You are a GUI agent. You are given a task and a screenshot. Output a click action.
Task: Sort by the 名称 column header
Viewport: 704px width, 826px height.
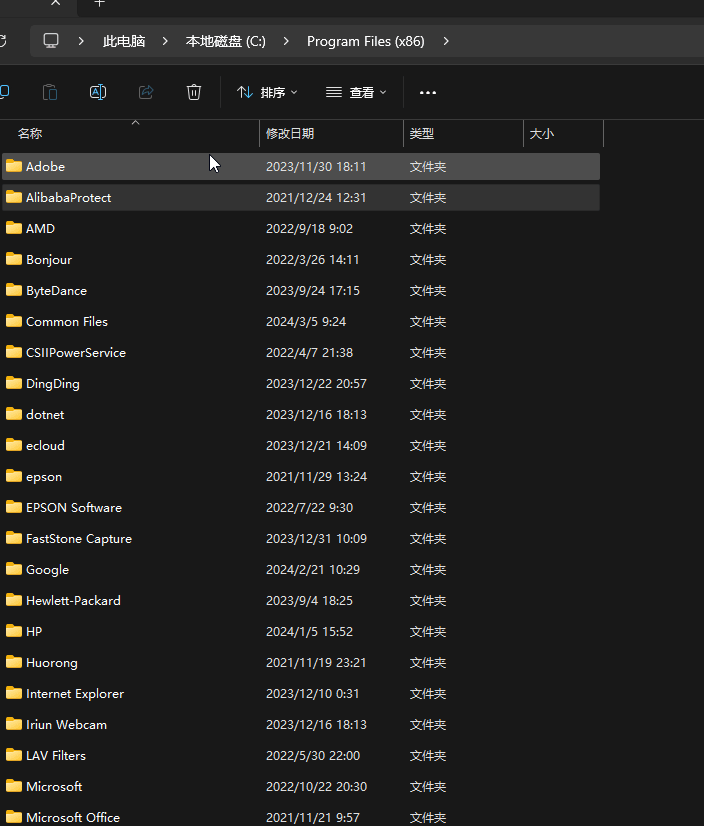[30, 133]
